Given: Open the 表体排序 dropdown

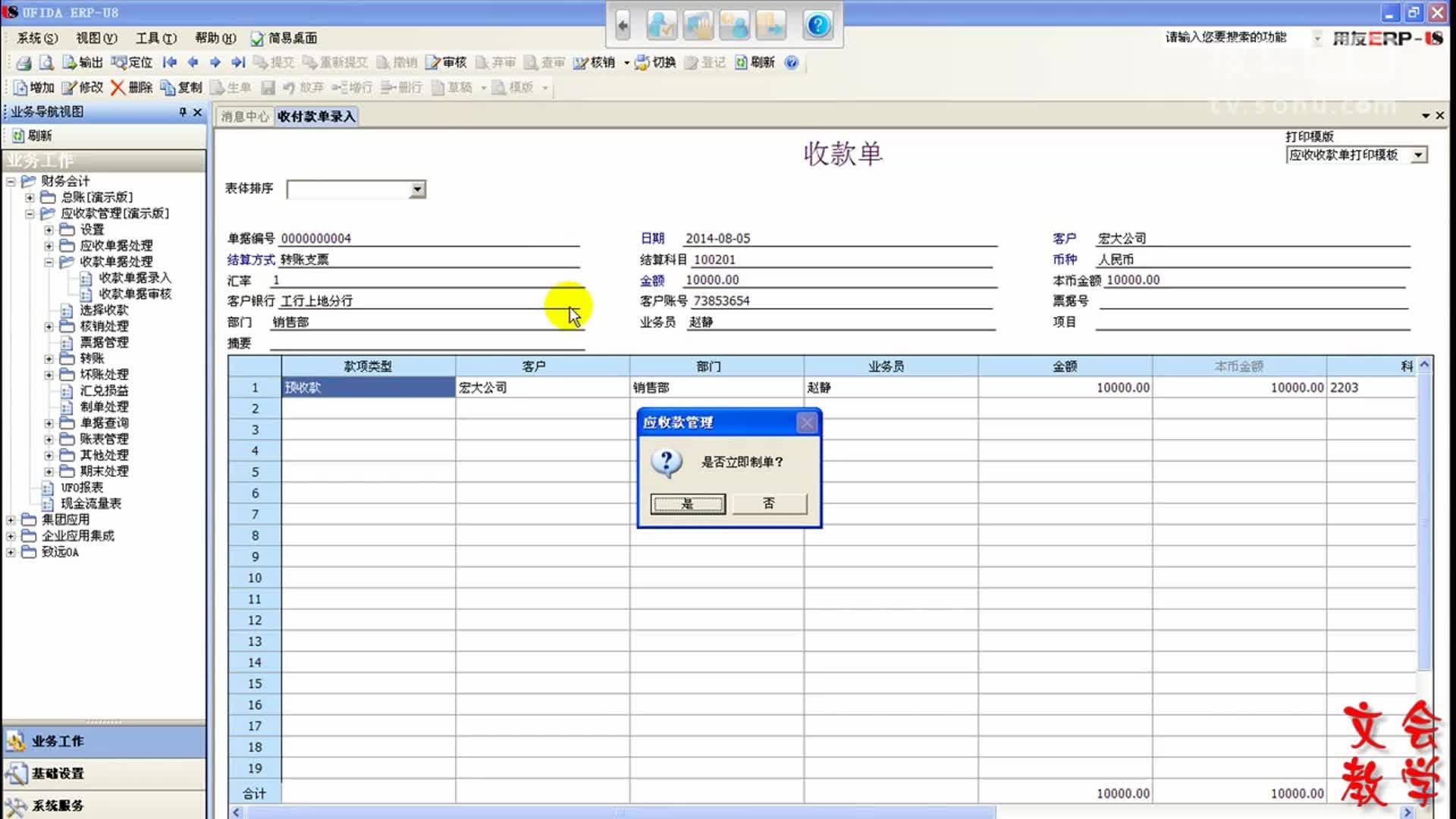Looking at the screenshot, I should click(417, 190).
